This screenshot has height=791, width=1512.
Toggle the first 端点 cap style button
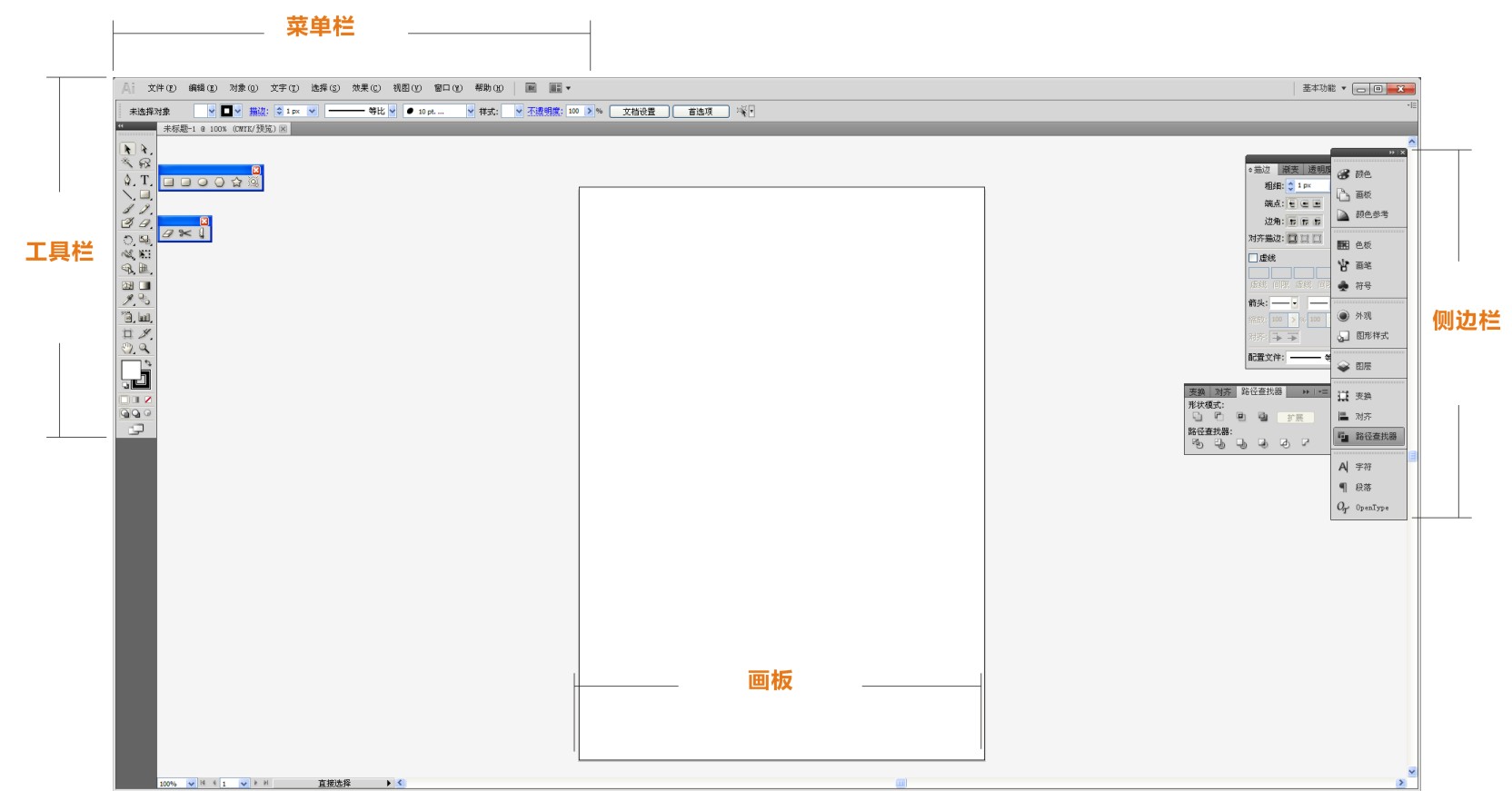pyautogui.click(x=1292, y=204)
